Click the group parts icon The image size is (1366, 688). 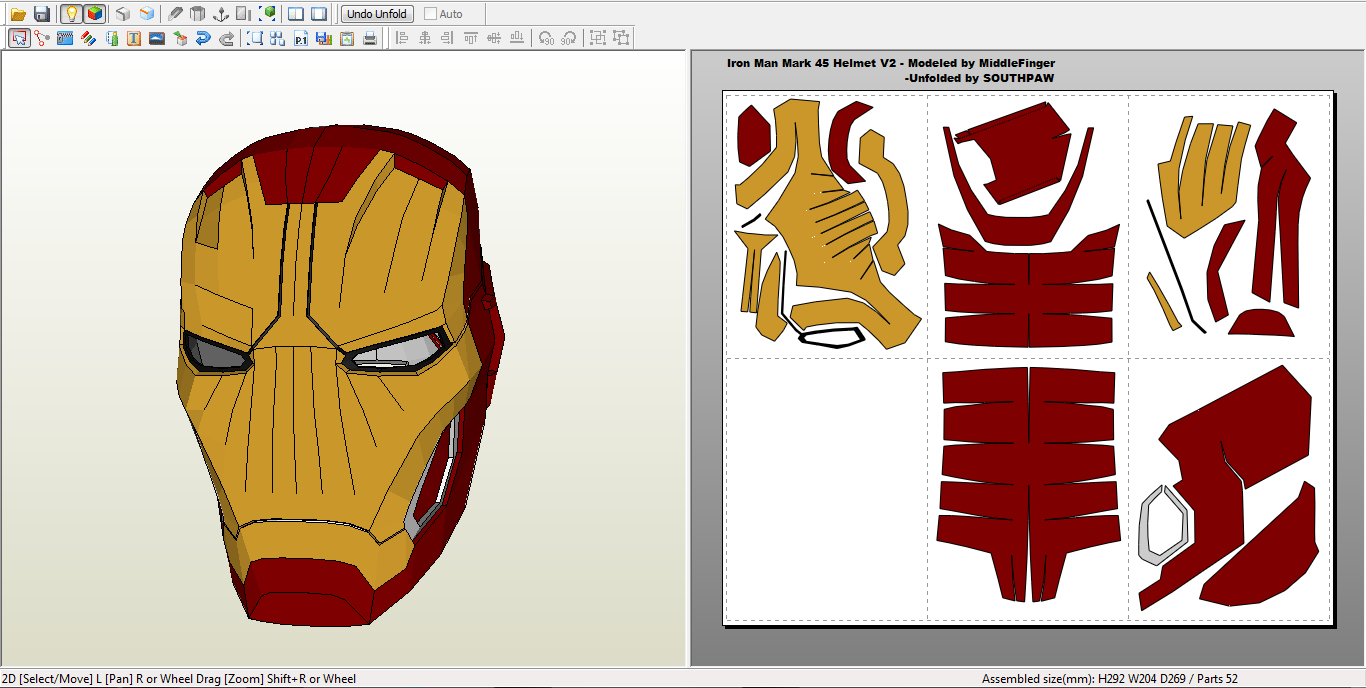[598, 38]
